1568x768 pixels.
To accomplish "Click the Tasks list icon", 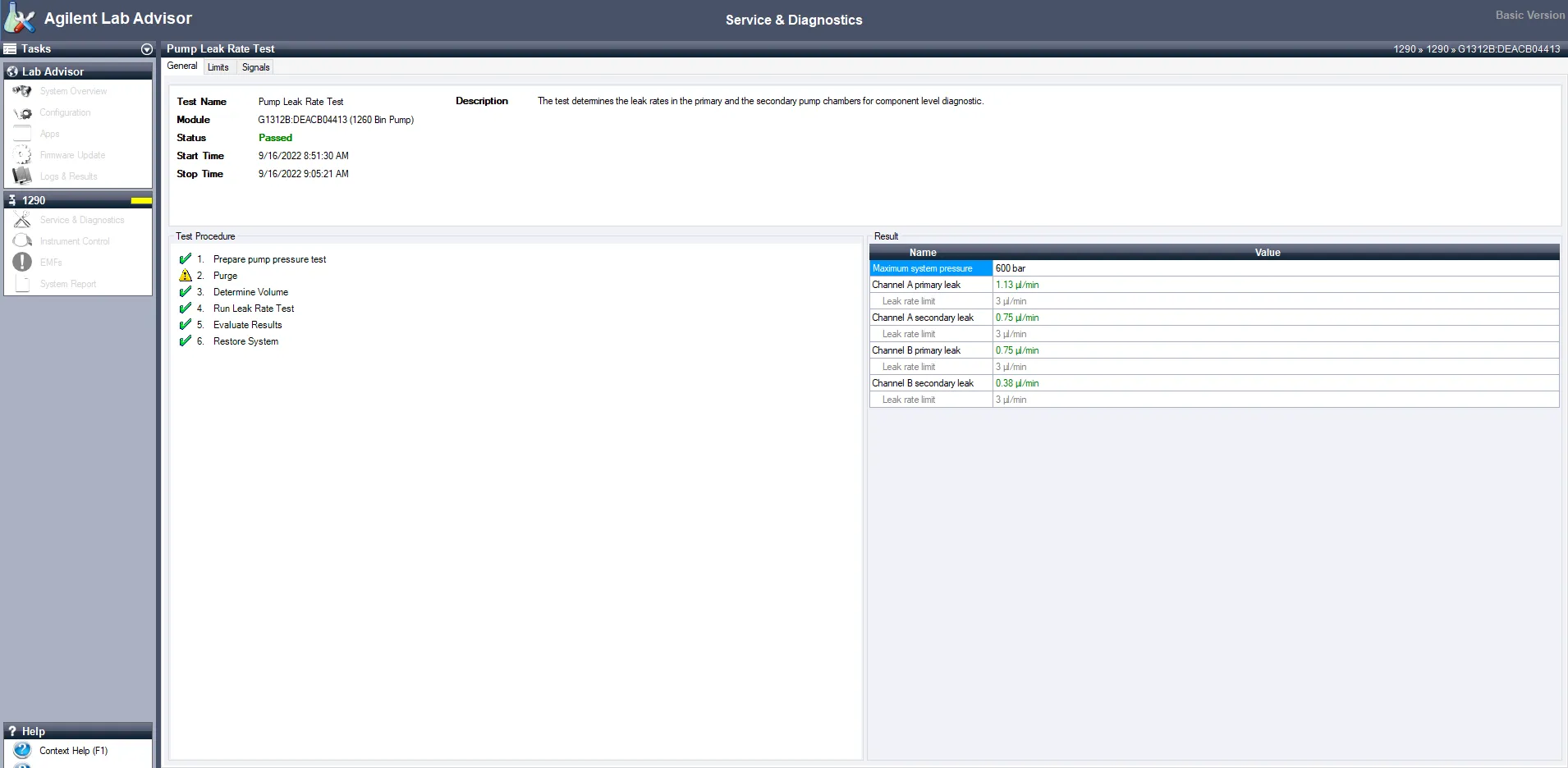I will 11,49.
